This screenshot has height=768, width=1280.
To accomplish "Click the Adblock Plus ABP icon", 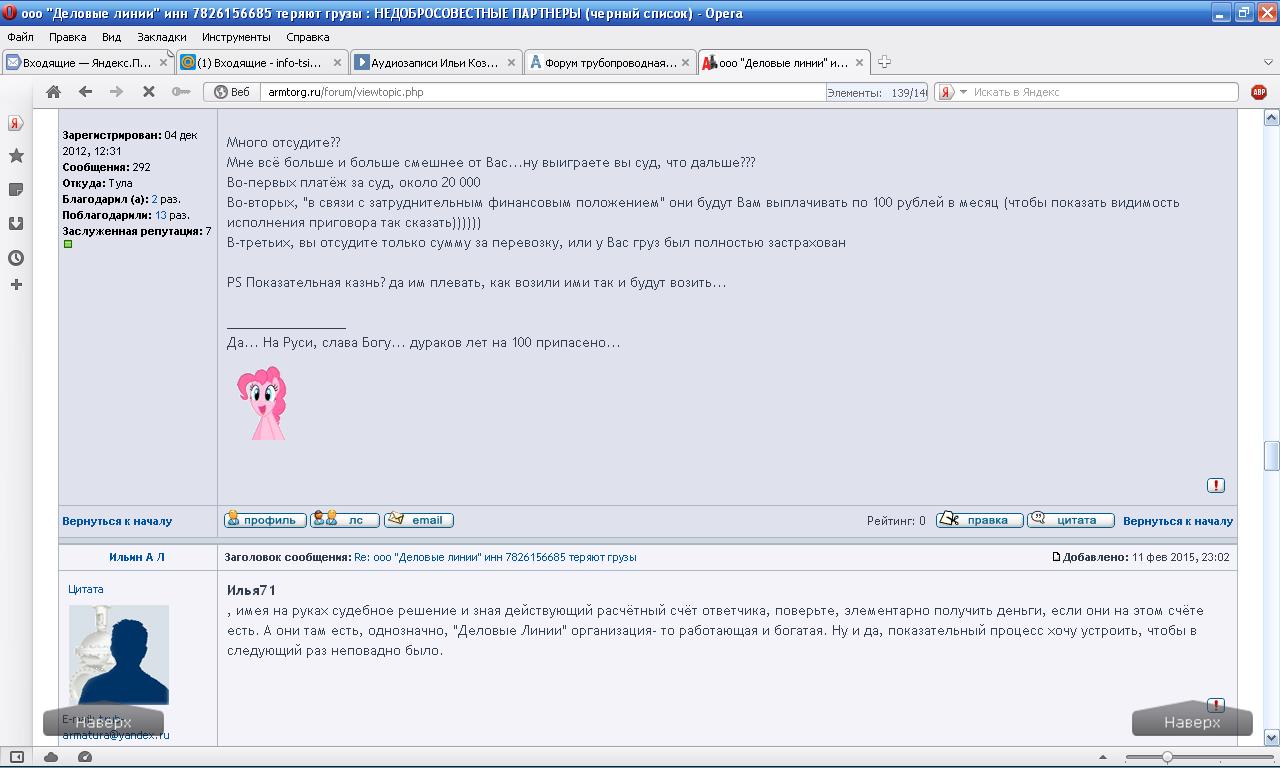I will [1259, 92].
